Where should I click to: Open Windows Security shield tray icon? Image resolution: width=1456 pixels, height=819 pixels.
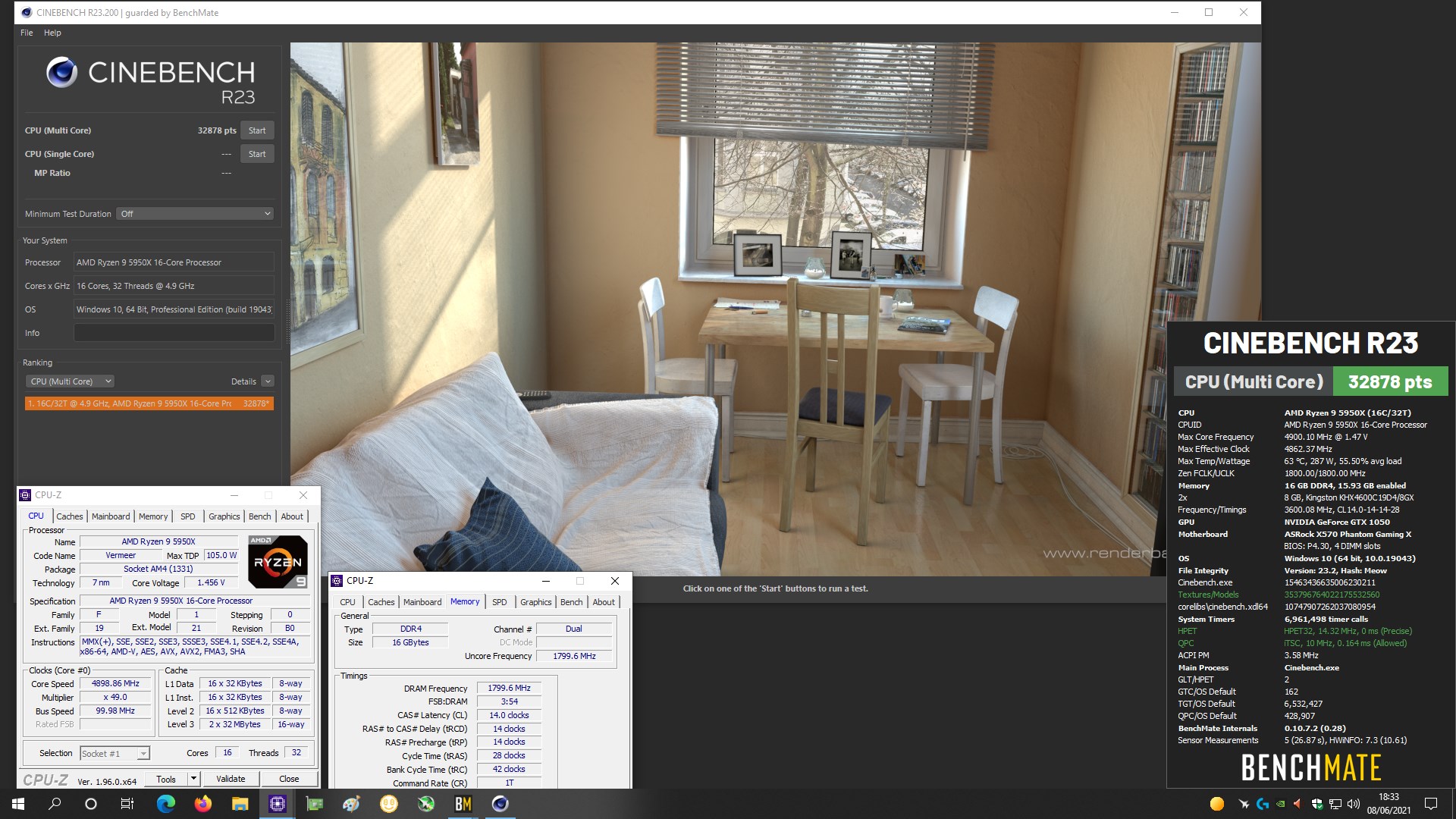[1317, 804]
